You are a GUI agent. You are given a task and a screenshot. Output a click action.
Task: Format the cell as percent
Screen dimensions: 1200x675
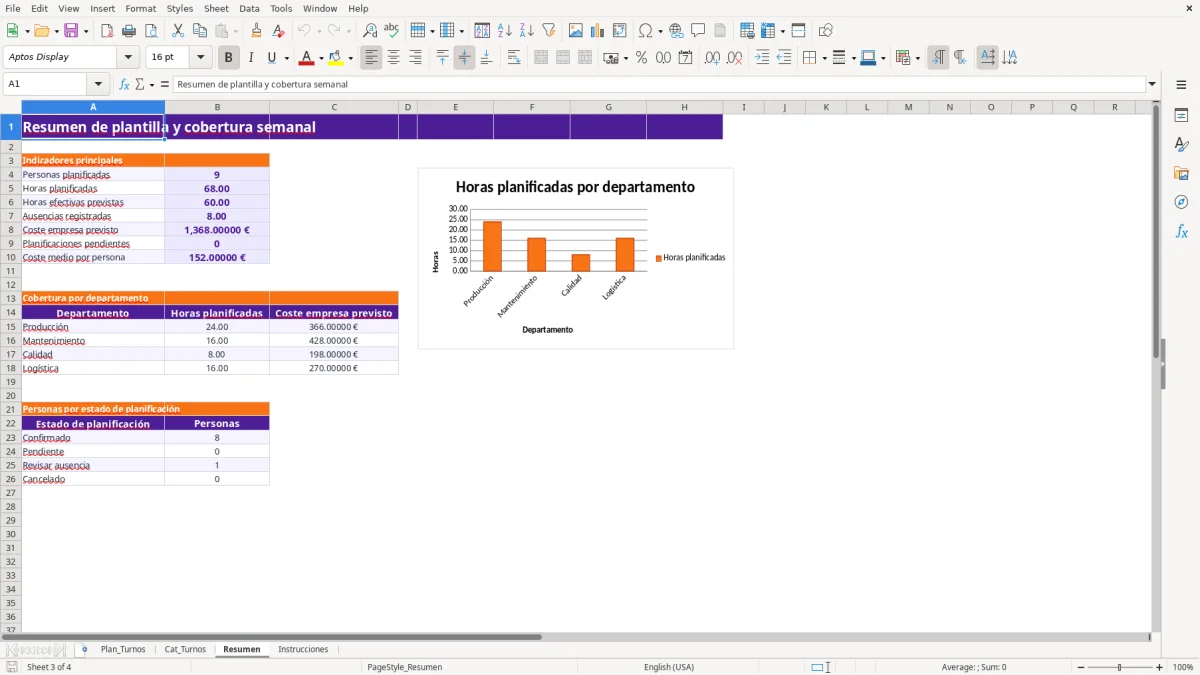click(642, 58)
